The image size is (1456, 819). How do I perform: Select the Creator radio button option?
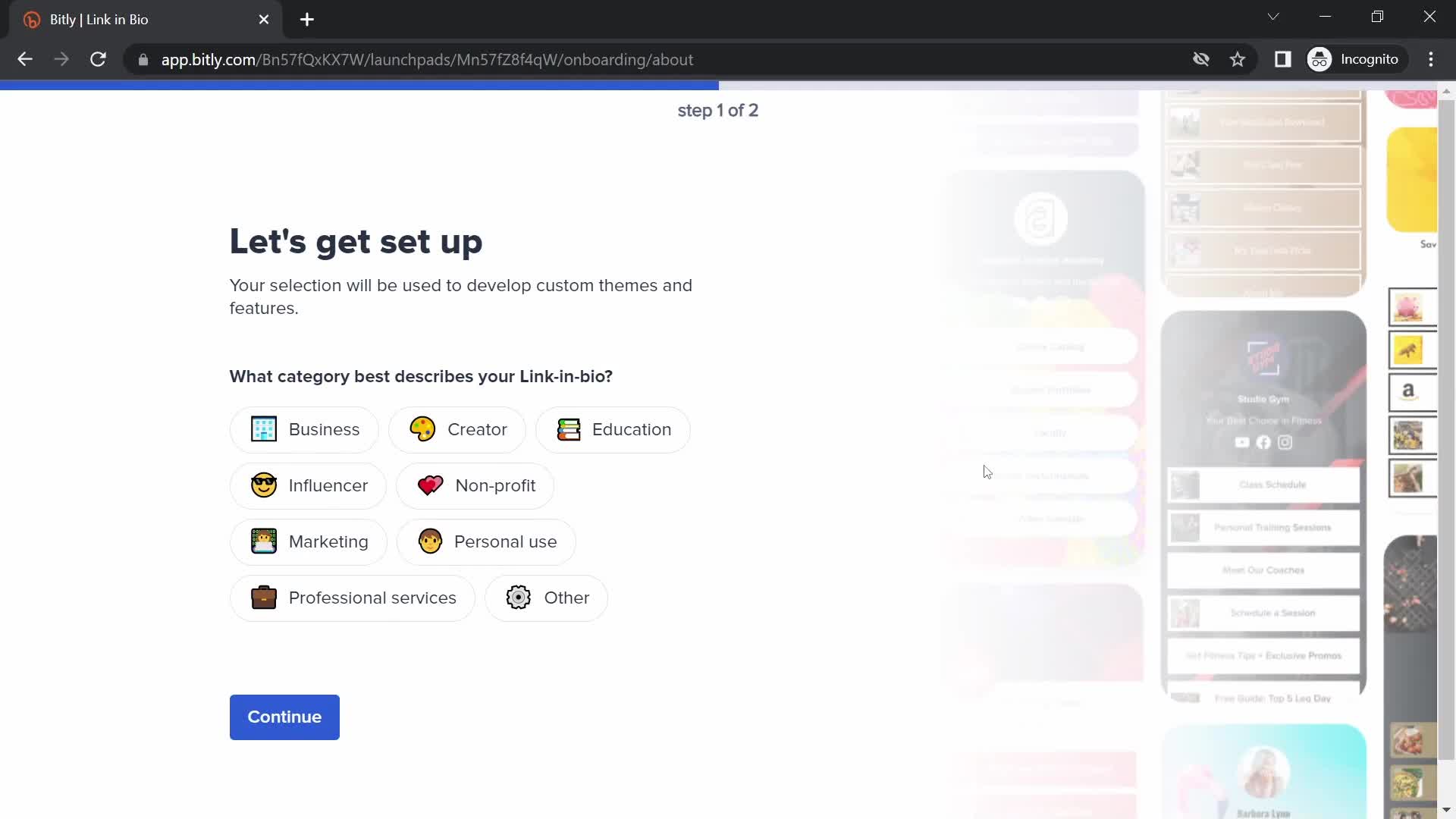[459, 429]
